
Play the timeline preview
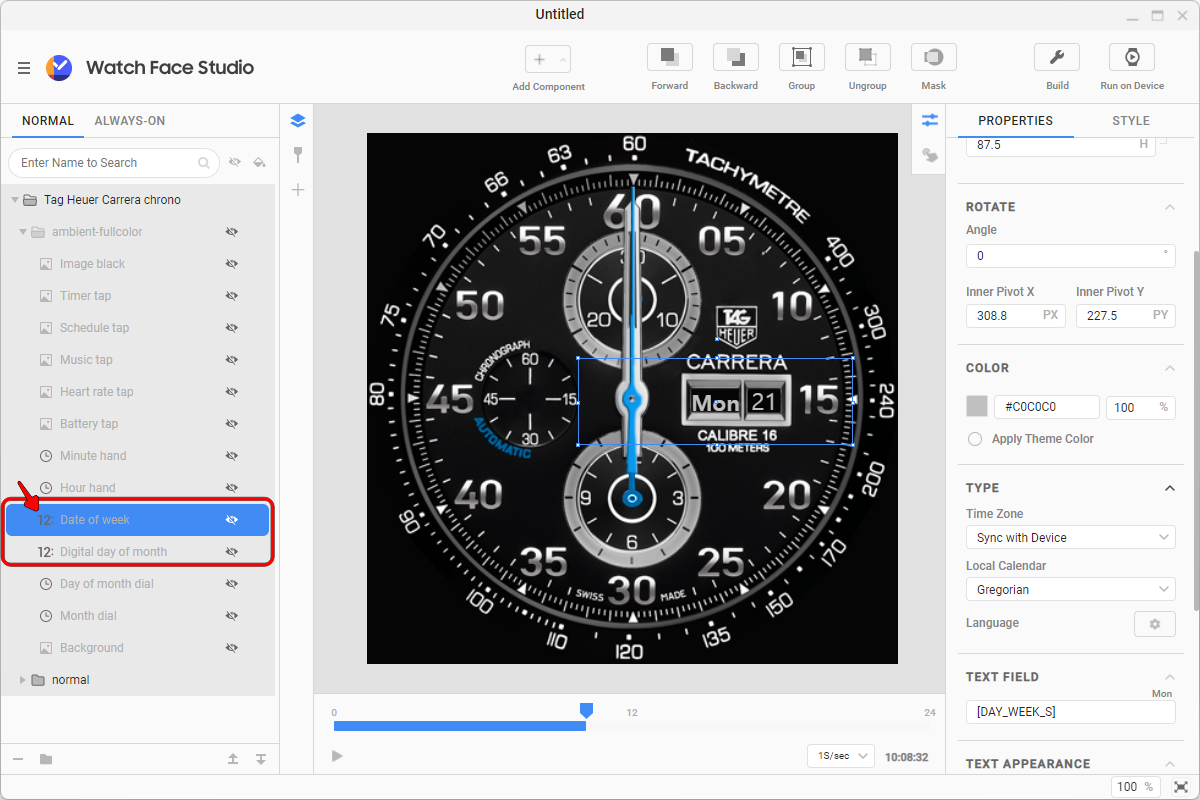click(x=337, y=756)
